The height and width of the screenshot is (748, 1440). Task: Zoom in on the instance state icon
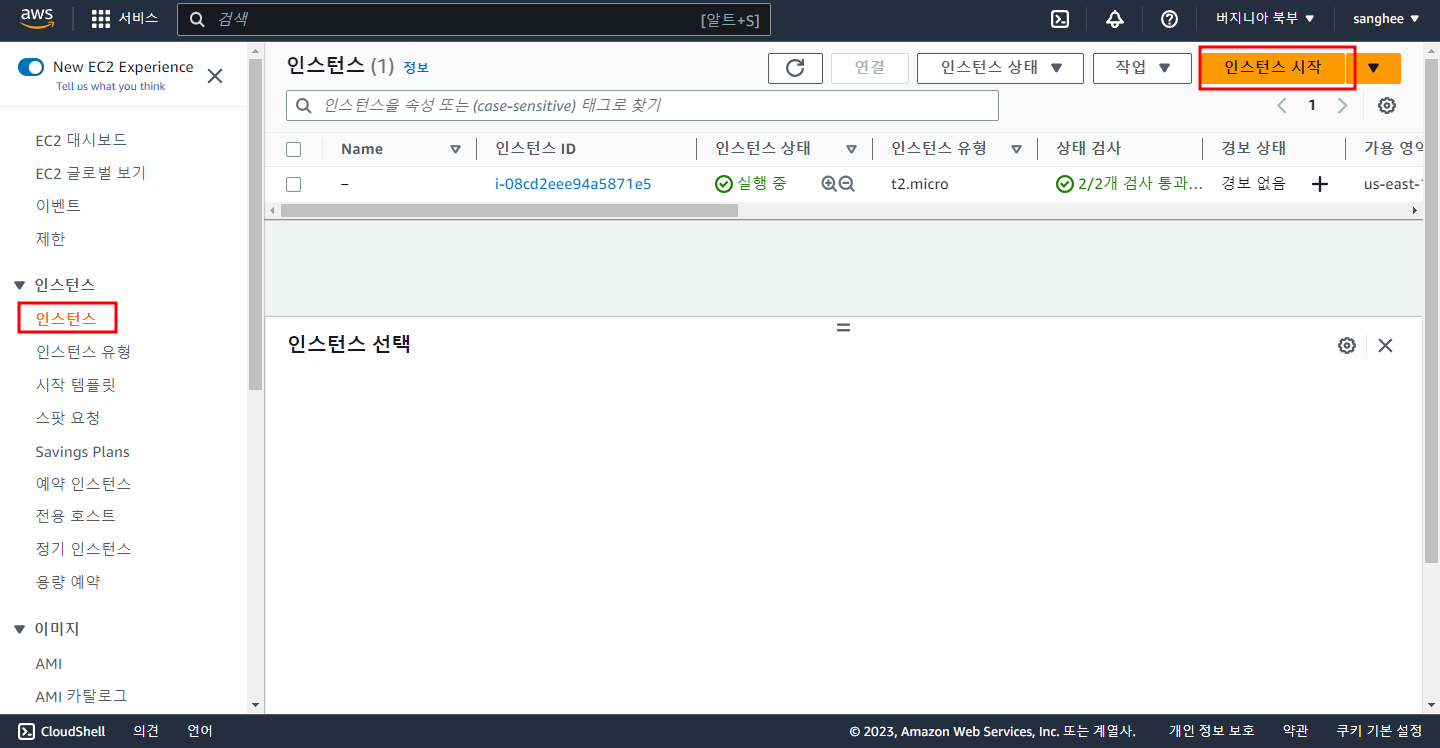[x=828, y=184]
